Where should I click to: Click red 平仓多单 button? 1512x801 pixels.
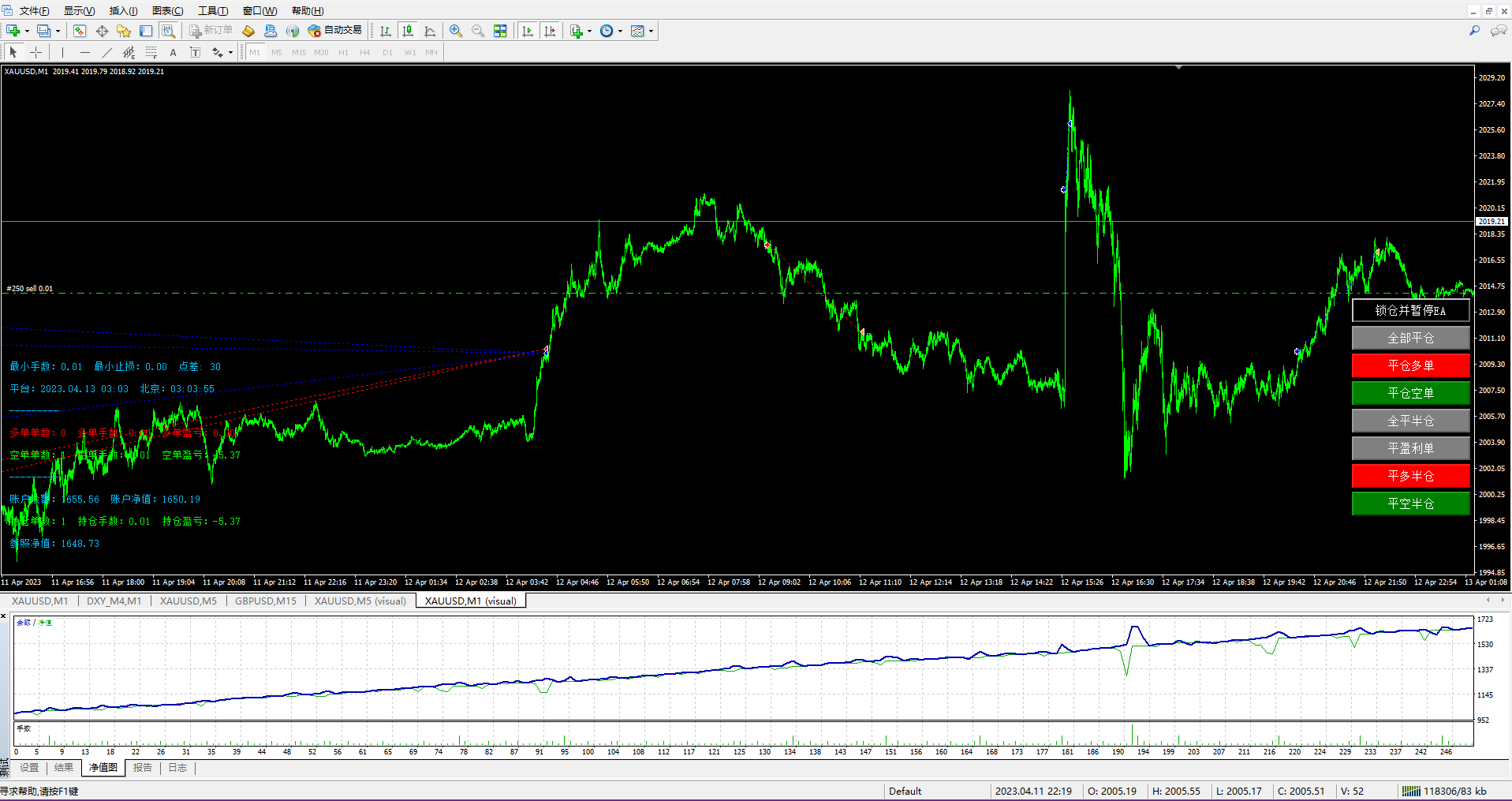tap(1410, 365)
